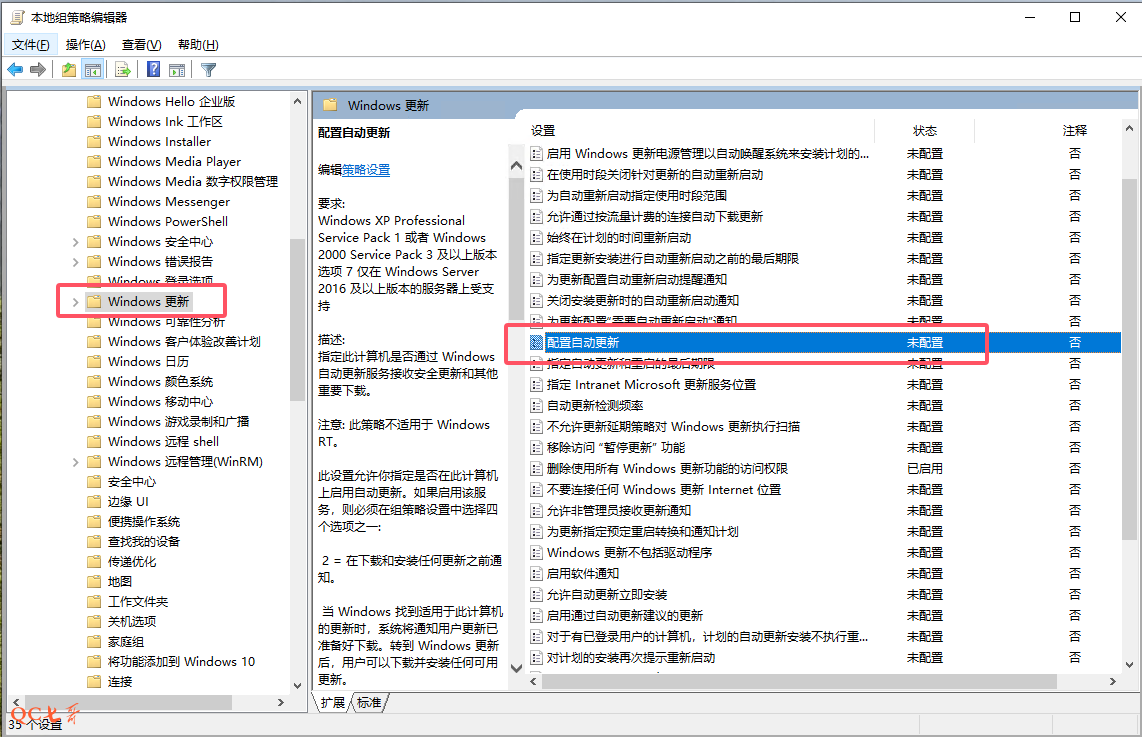The image size is (1142, 737).
Task: Open the 查看(V) menu
Action: coord(141,45)
